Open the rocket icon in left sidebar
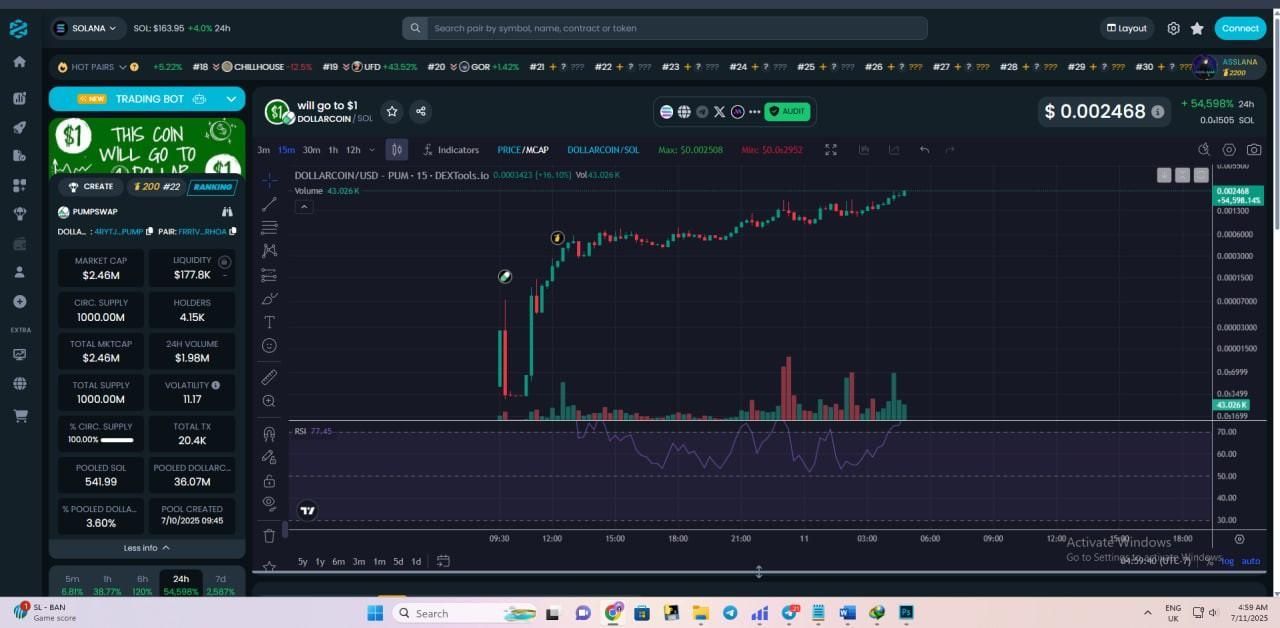Image resolution: width=1280 pixels, height=628 pixels. tap(19, 127)
